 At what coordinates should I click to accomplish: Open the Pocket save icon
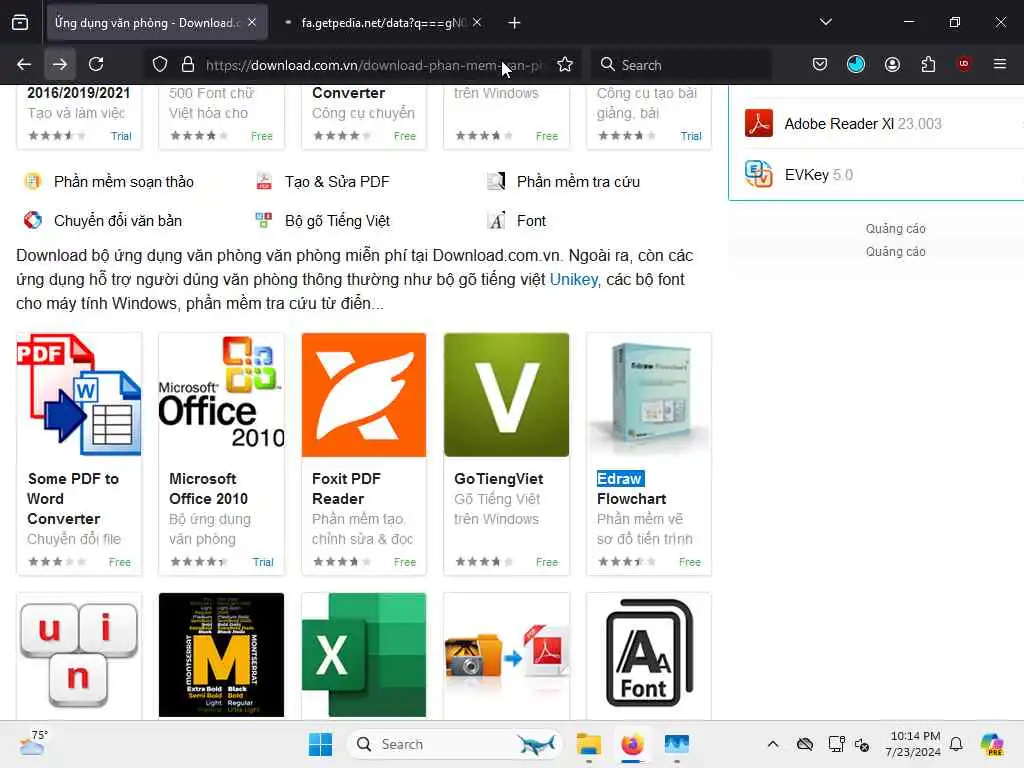pyautogui.click(x=820, y=64)
